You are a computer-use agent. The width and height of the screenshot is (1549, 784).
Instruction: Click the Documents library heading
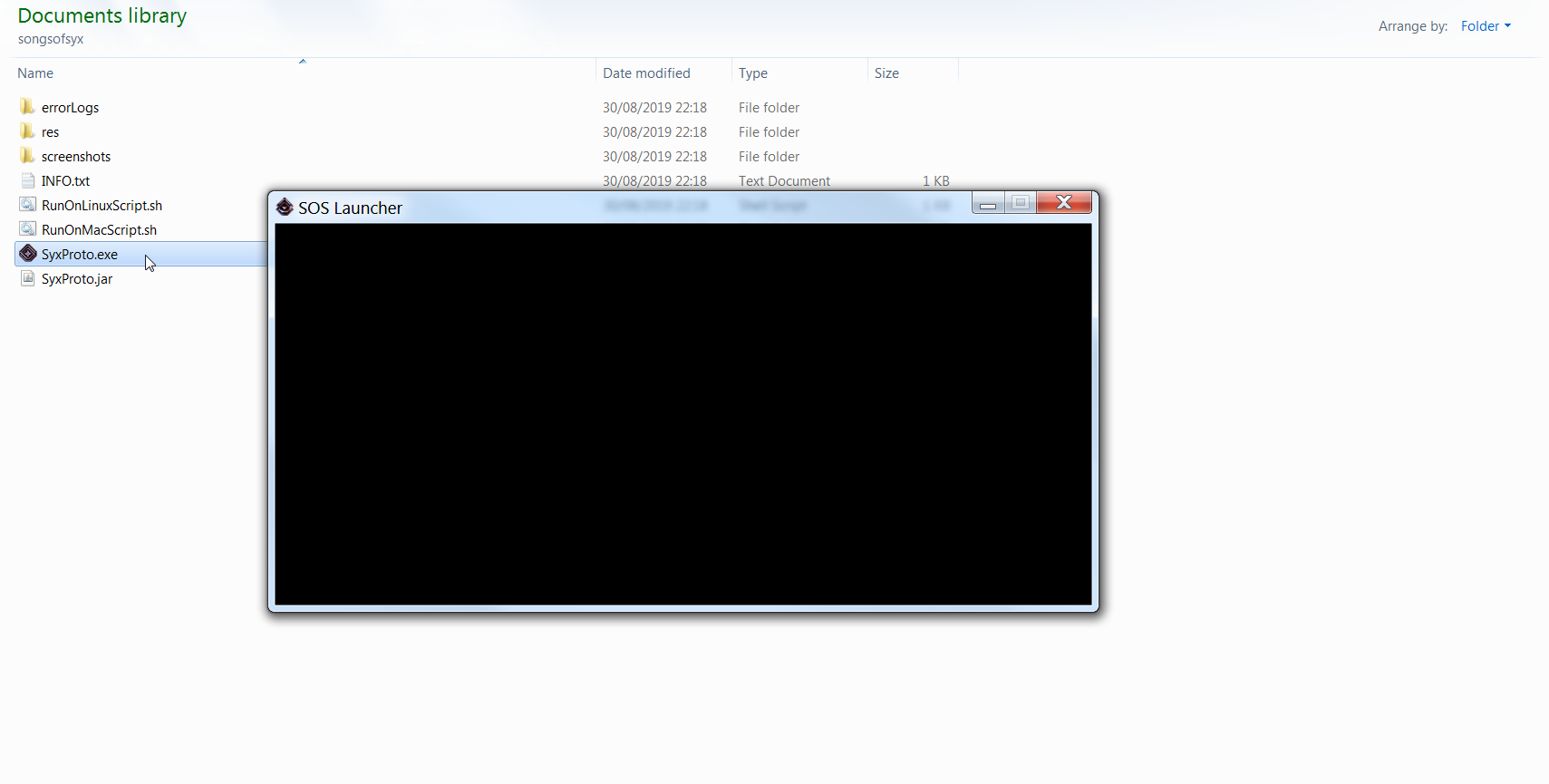tap(102, 15)
